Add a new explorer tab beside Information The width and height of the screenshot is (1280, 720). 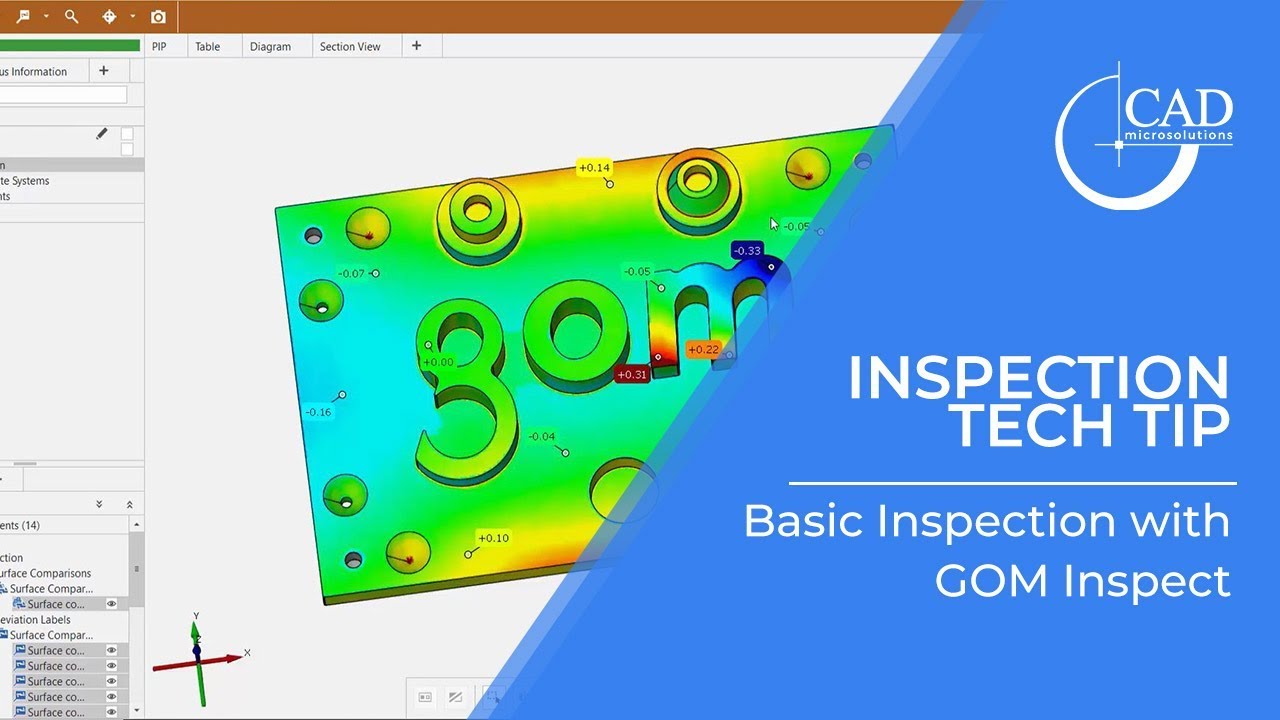click(x=103, y=71)
